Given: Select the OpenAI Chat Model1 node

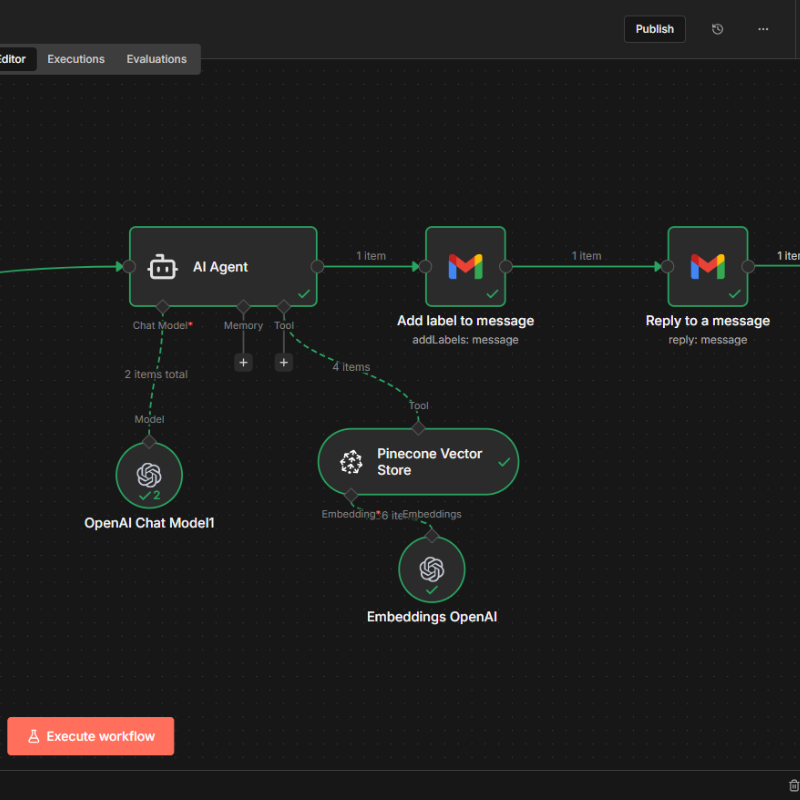Looking at the screenshot, I should click(x=149, y=475).
